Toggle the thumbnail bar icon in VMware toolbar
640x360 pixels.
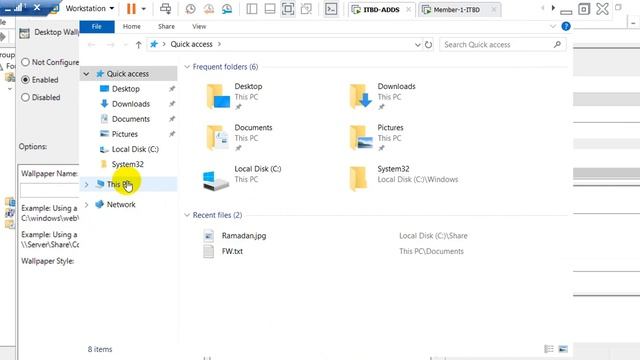(x=270, y=9)
